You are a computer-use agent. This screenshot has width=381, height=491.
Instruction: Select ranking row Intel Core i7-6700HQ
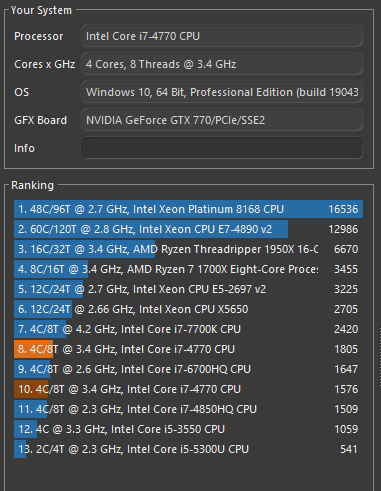coord(188,369)
